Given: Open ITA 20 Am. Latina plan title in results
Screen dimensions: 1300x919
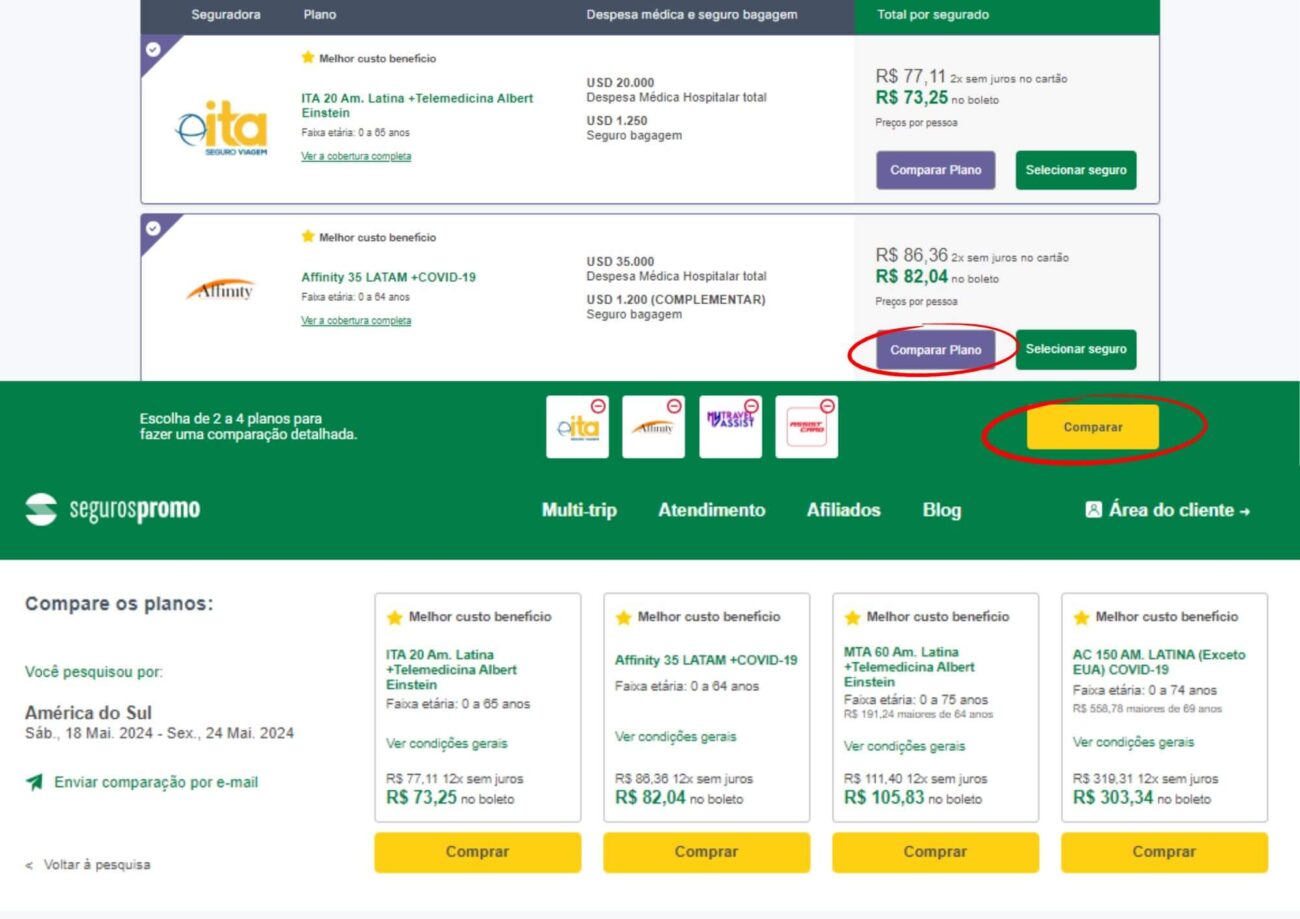Looking at the screenshot, I should pyautogui.click(x=417, y=106).
